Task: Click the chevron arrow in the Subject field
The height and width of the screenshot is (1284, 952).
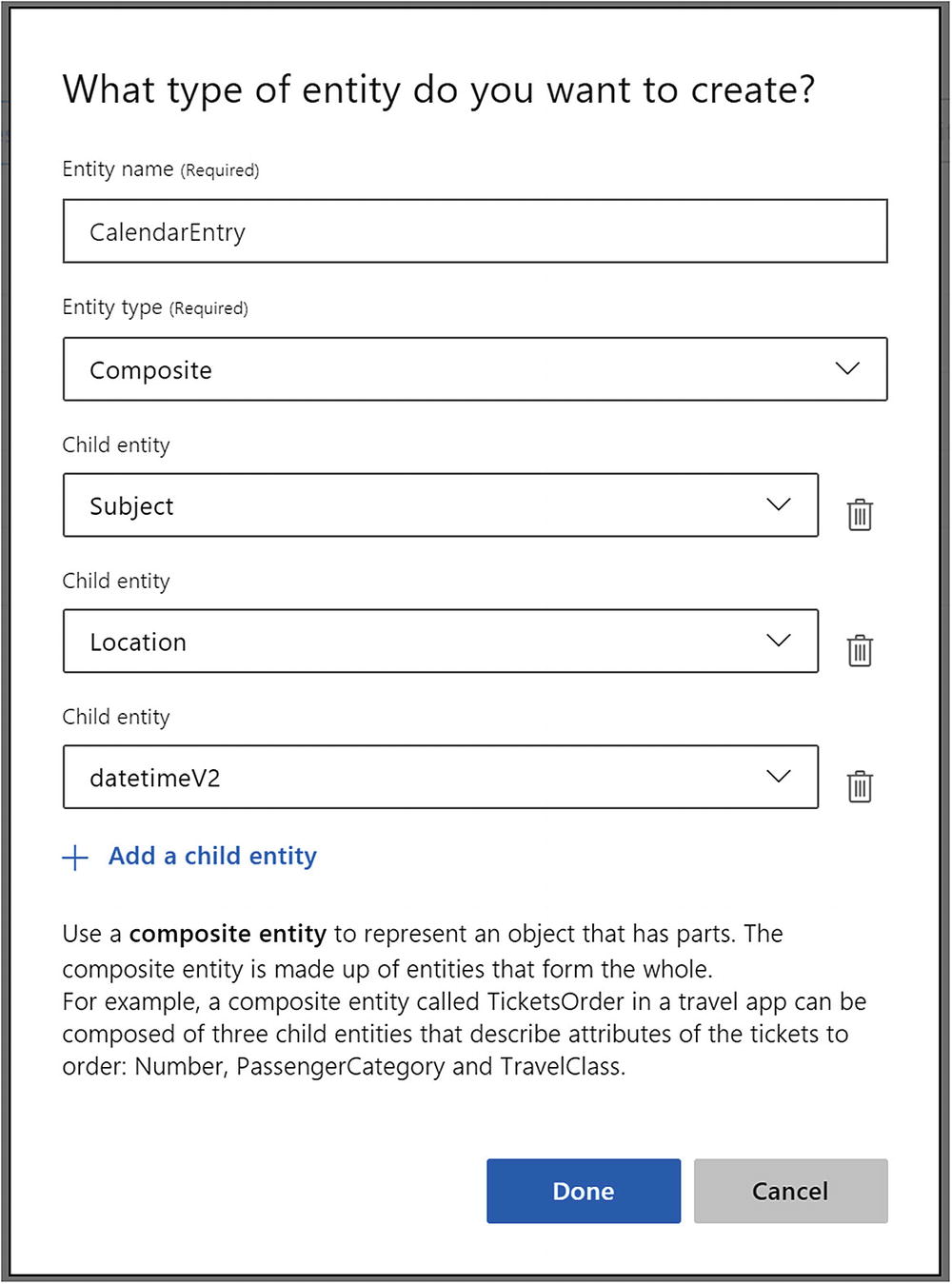Action: click(778, 504)
